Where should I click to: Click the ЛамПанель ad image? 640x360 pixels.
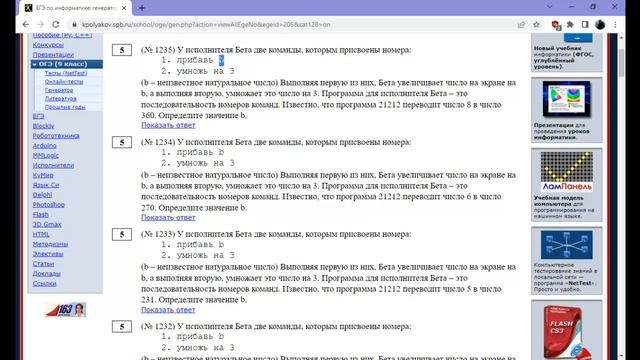tap(567, 172)
